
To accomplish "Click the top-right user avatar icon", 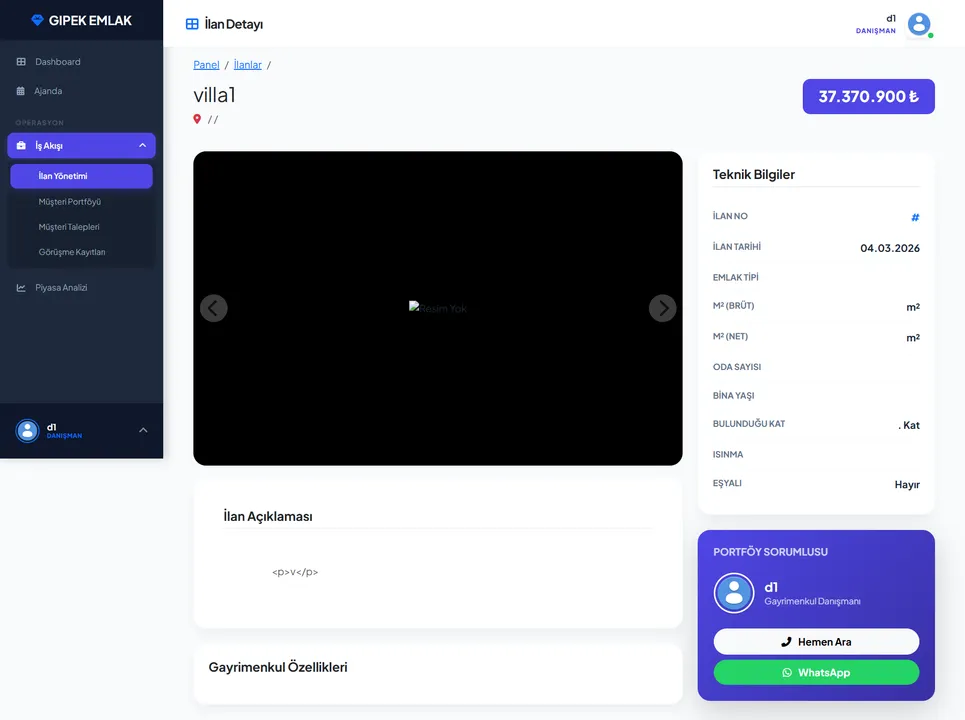I will tap(918, 24).
